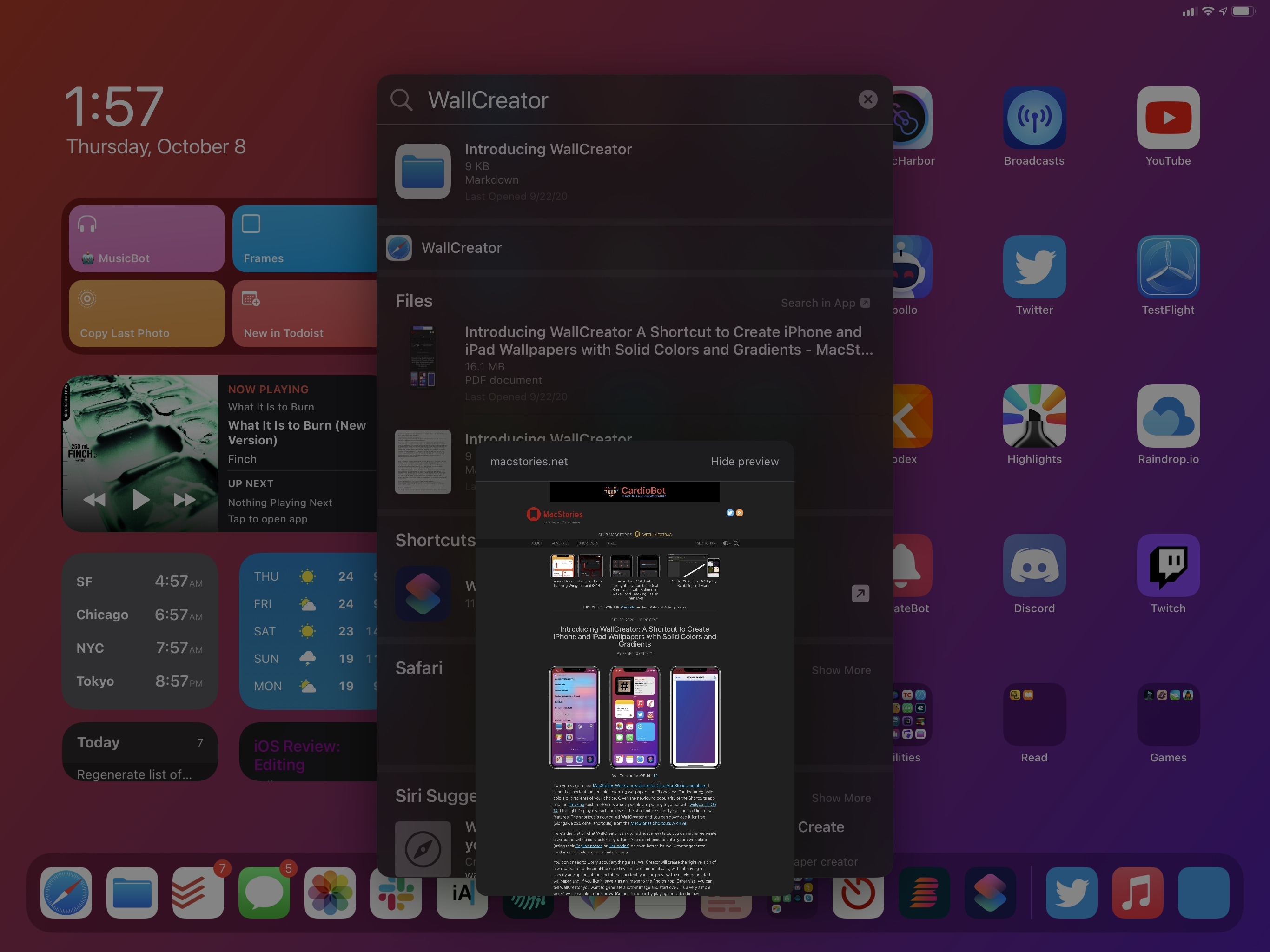
Task: Hide the macstories.net preview
Action: tap(744, 461)
